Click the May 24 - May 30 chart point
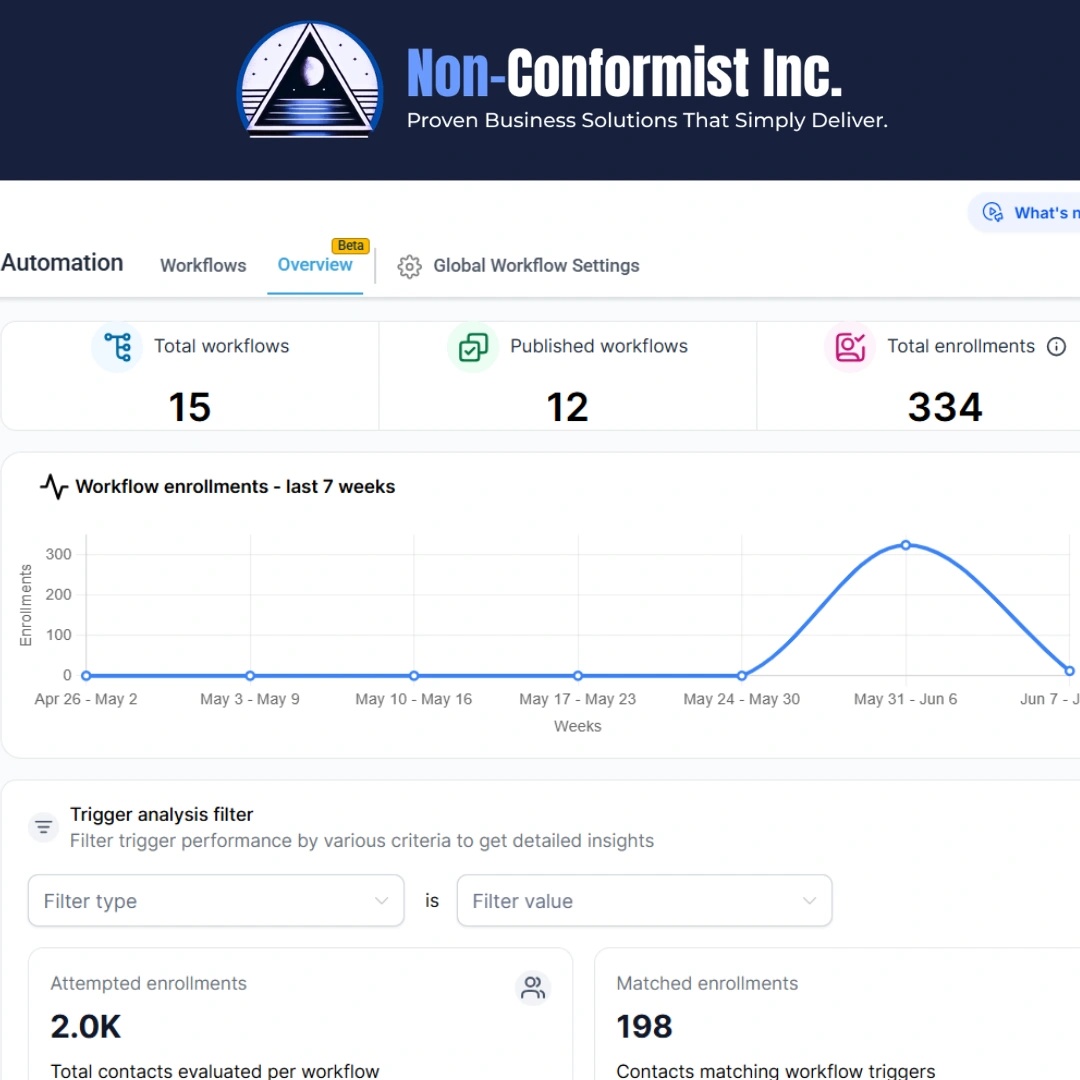1080x1080 pixels. [742, 676]
